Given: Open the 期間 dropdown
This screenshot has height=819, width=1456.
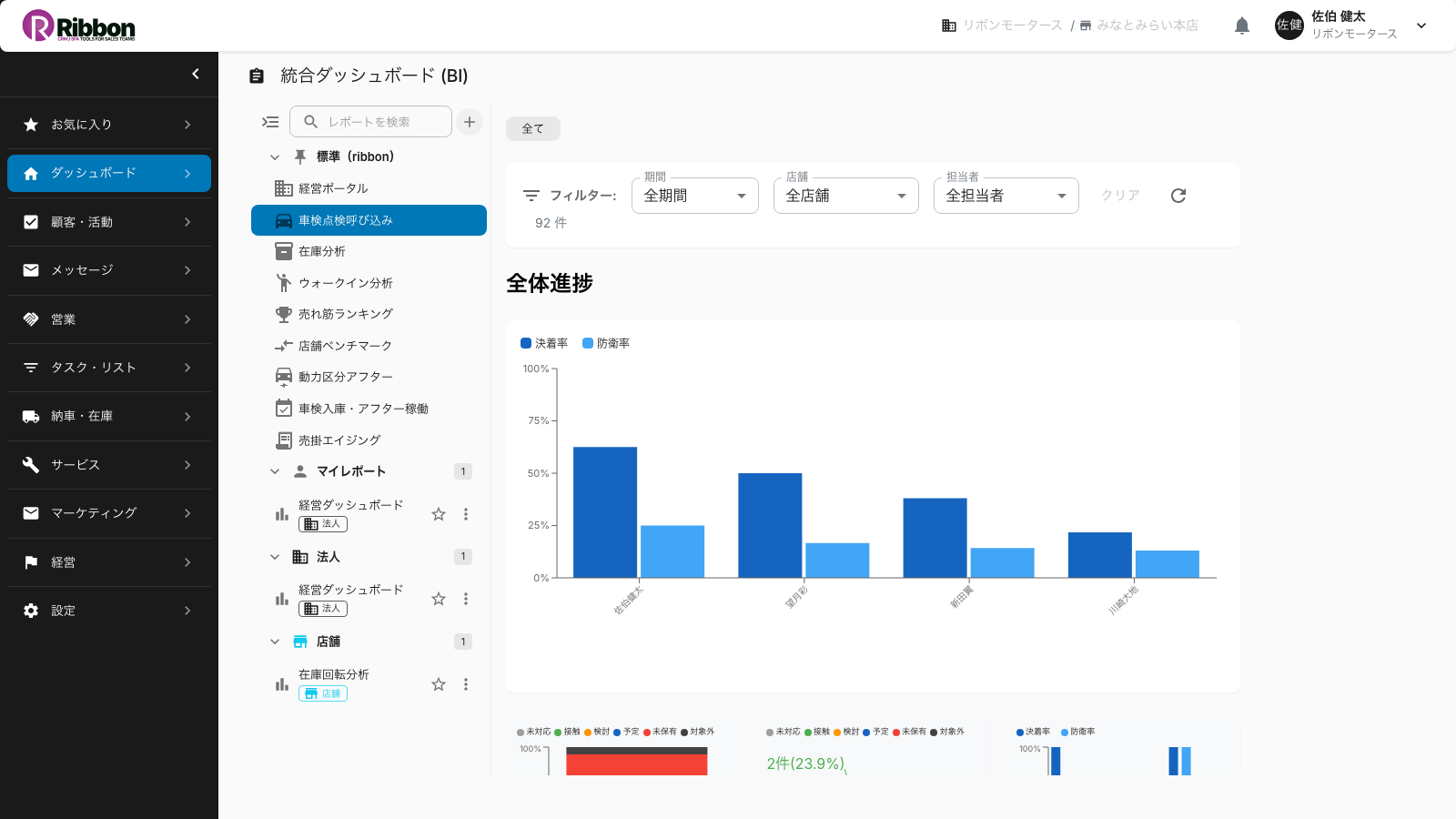Looking at the screenshot, I should pyautogui.click(x=695, y=196).
